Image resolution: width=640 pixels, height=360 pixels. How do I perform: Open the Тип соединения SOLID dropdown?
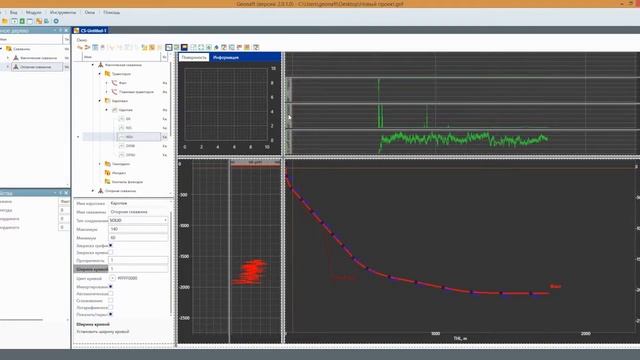(x=138, y=220)
